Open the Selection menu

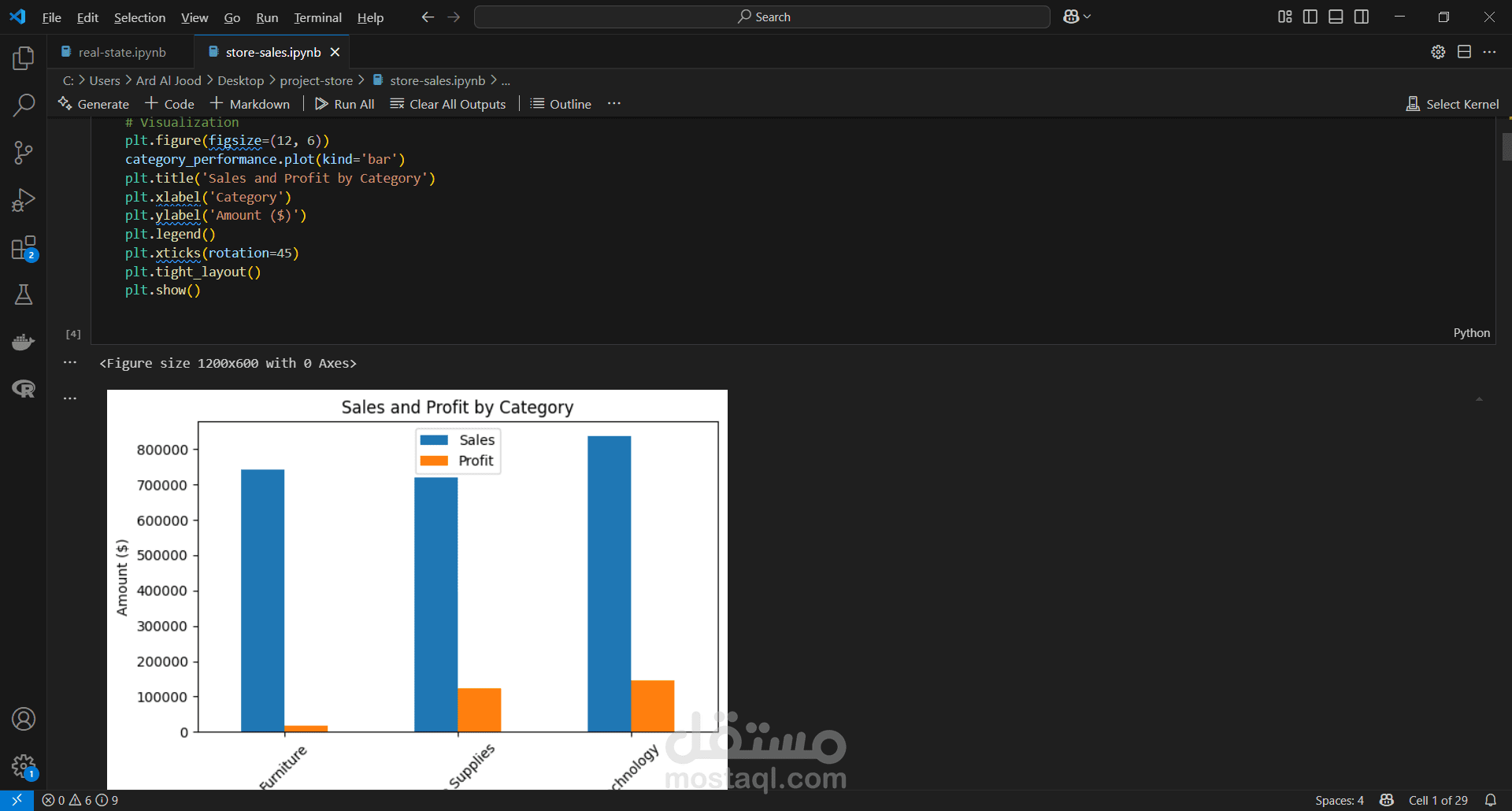tap(139, 17)
